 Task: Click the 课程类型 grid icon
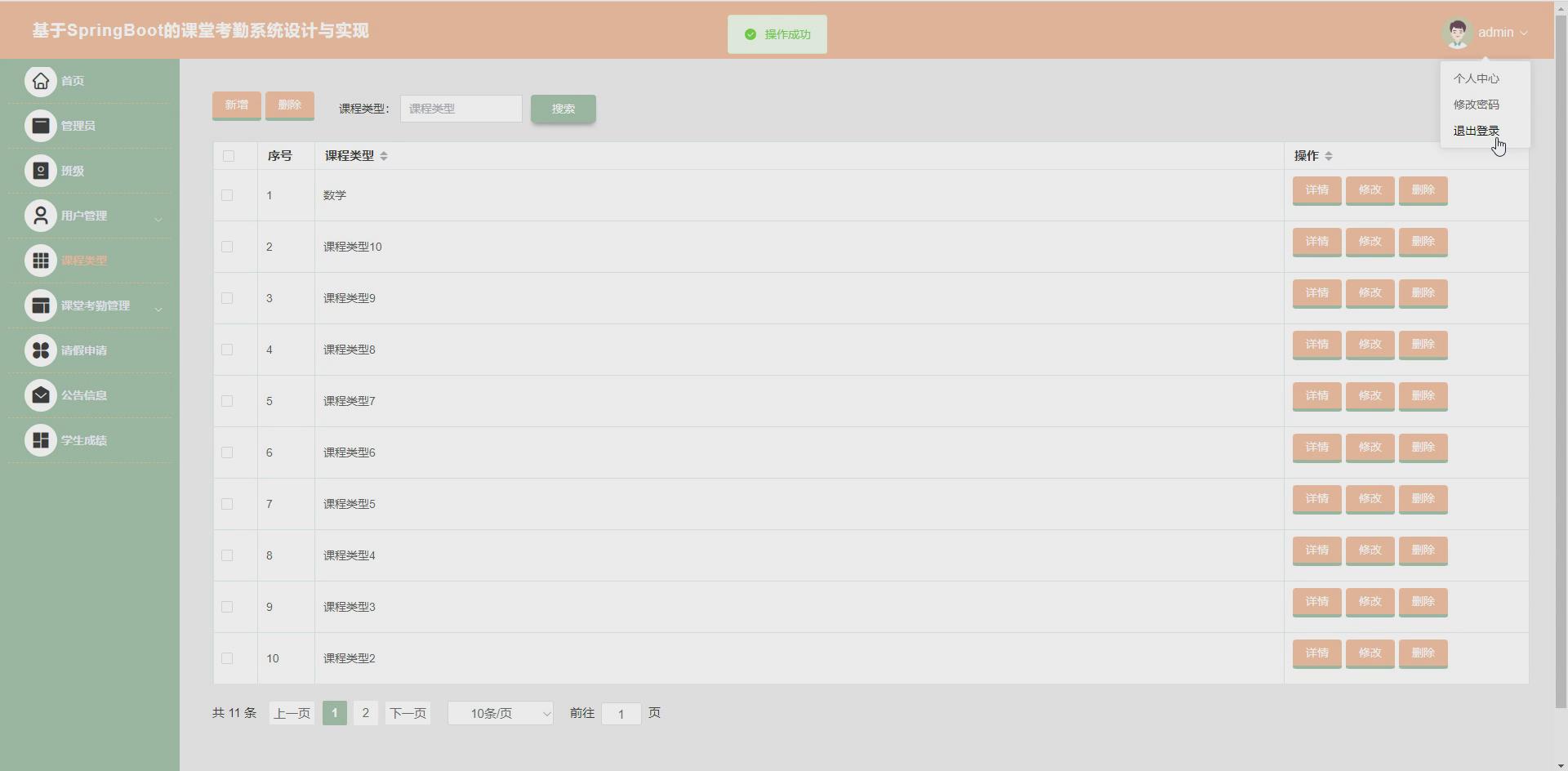click(x=41, y=261)
